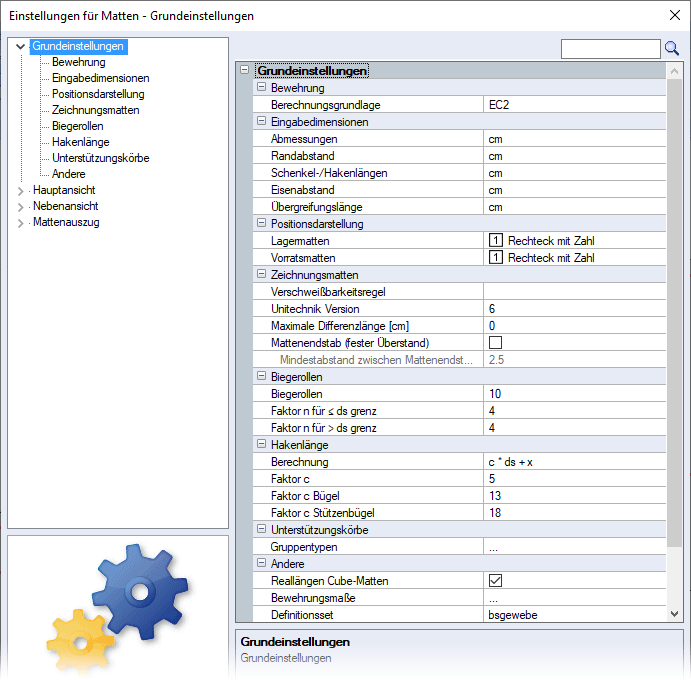Collapse the Andere property group

coord(261,563)
